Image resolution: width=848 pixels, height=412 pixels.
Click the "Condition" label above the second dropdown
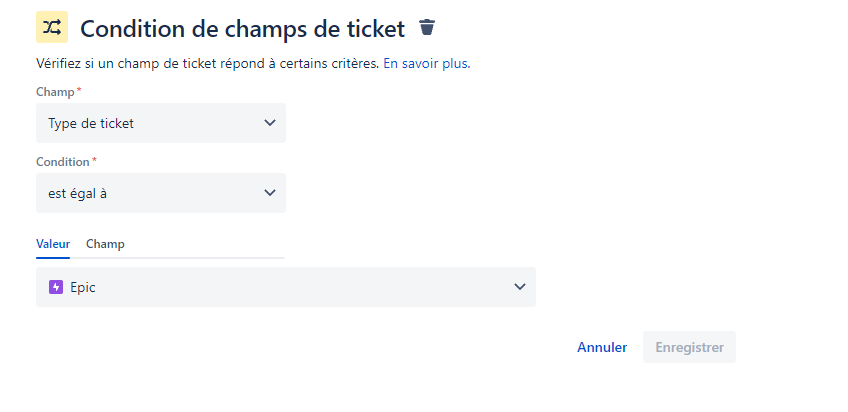click(63, 161)
